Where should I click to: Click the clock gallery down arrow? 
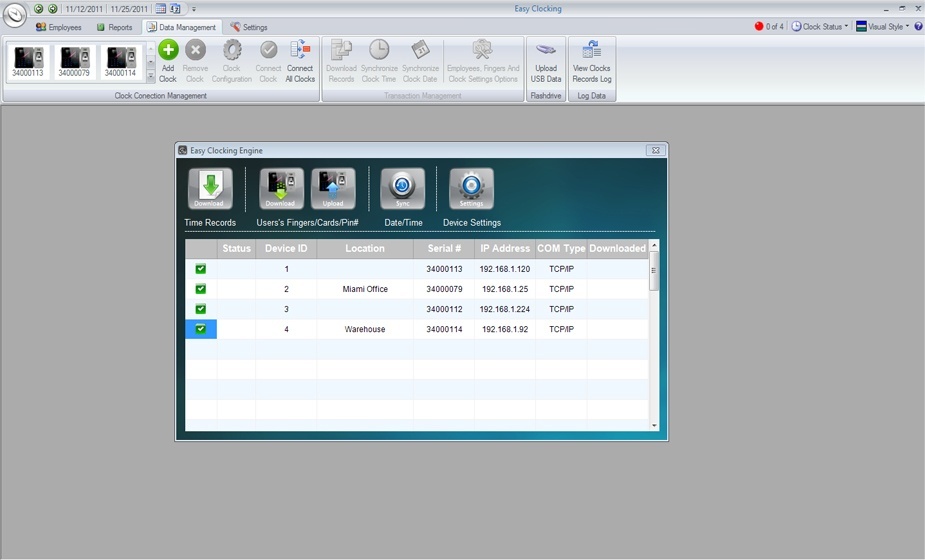(x=150, y=61)
